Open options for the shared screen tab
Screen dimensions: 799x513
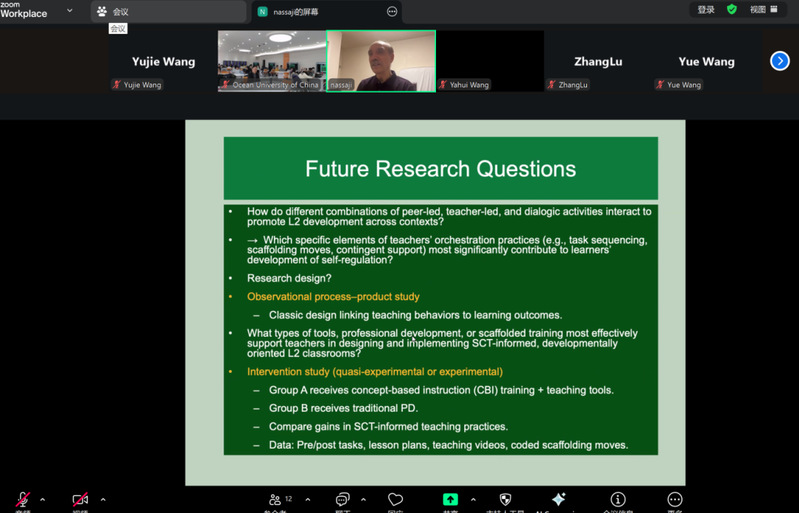click(x=392, y=12)
